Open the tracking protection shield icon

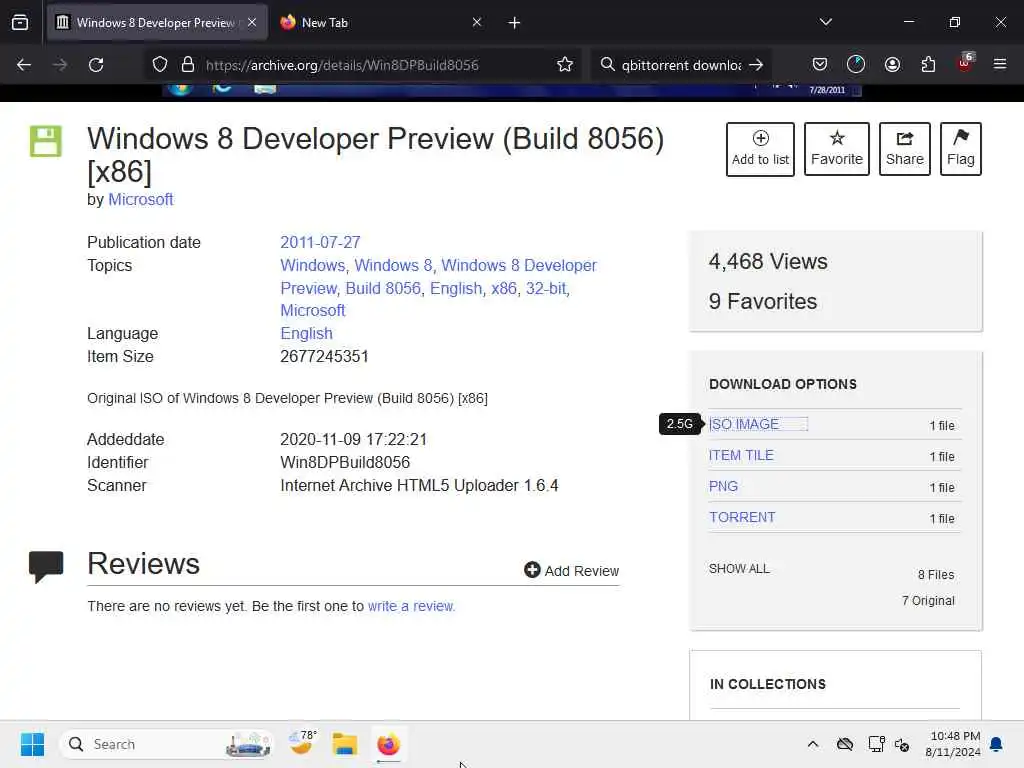tap(160, 65)
